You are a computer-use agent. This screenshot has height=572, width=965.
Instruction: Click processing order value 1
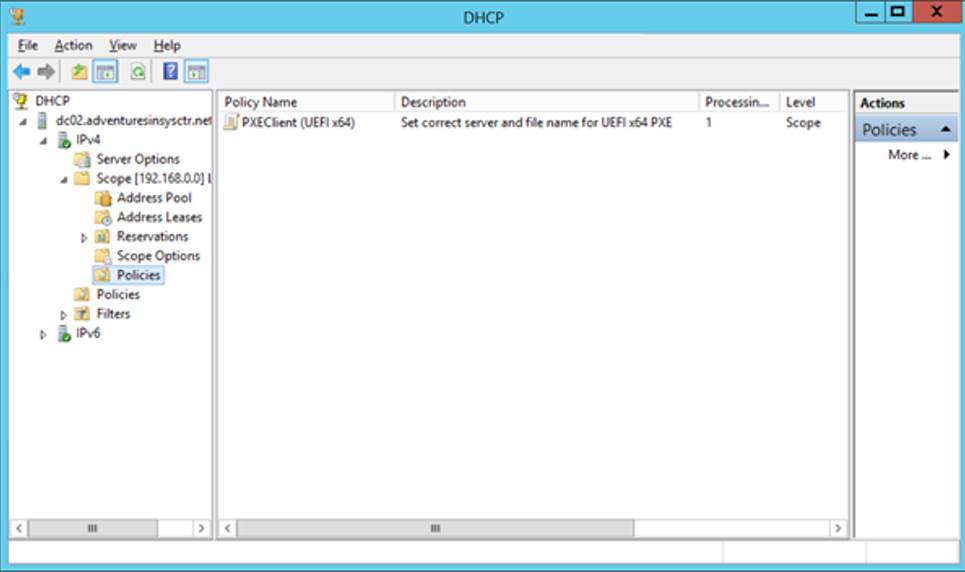tap(708, 123)
